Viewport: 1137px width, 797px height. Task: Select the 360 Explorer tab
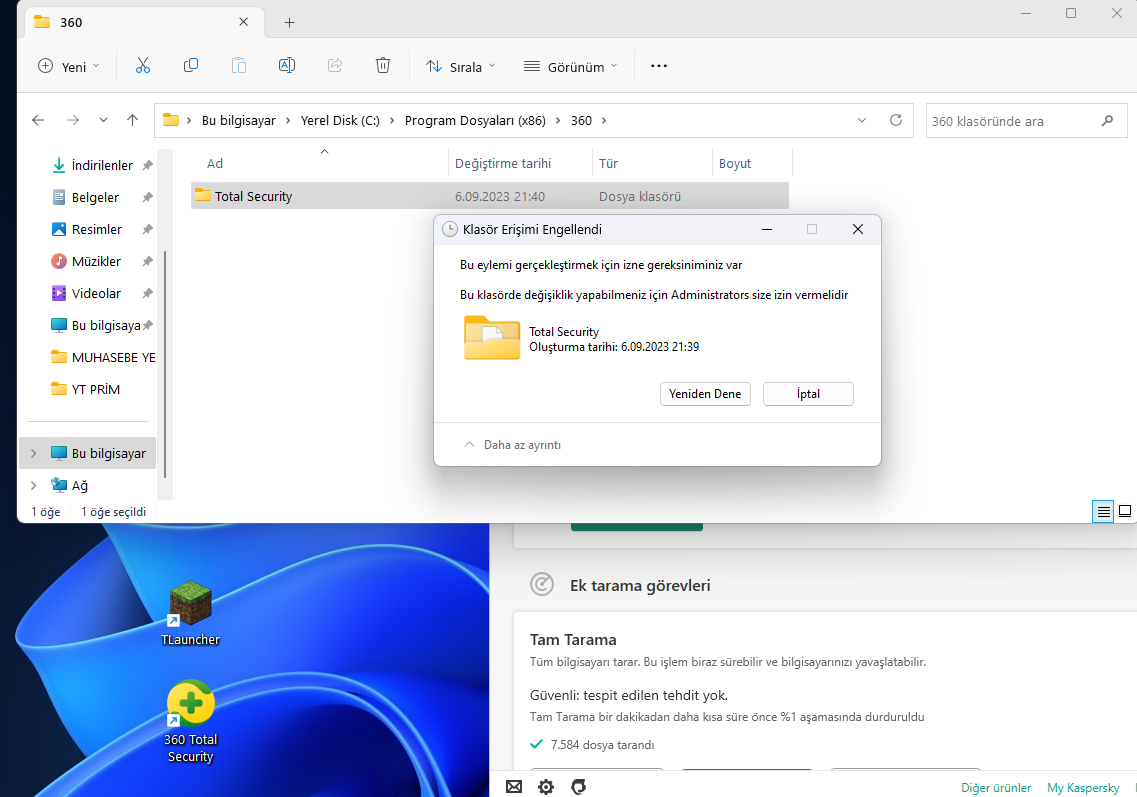point(145,22)
